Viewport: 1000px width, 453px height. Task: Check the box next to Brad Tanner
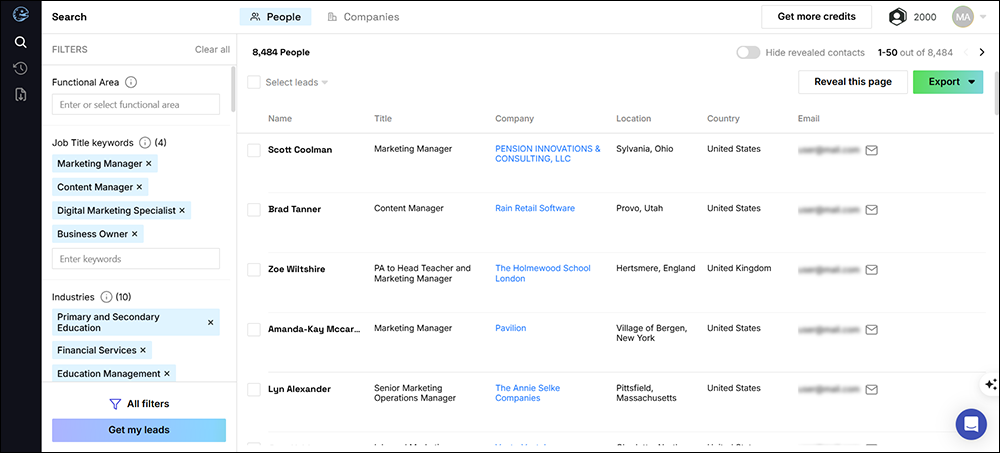click(x=254, y=210)
